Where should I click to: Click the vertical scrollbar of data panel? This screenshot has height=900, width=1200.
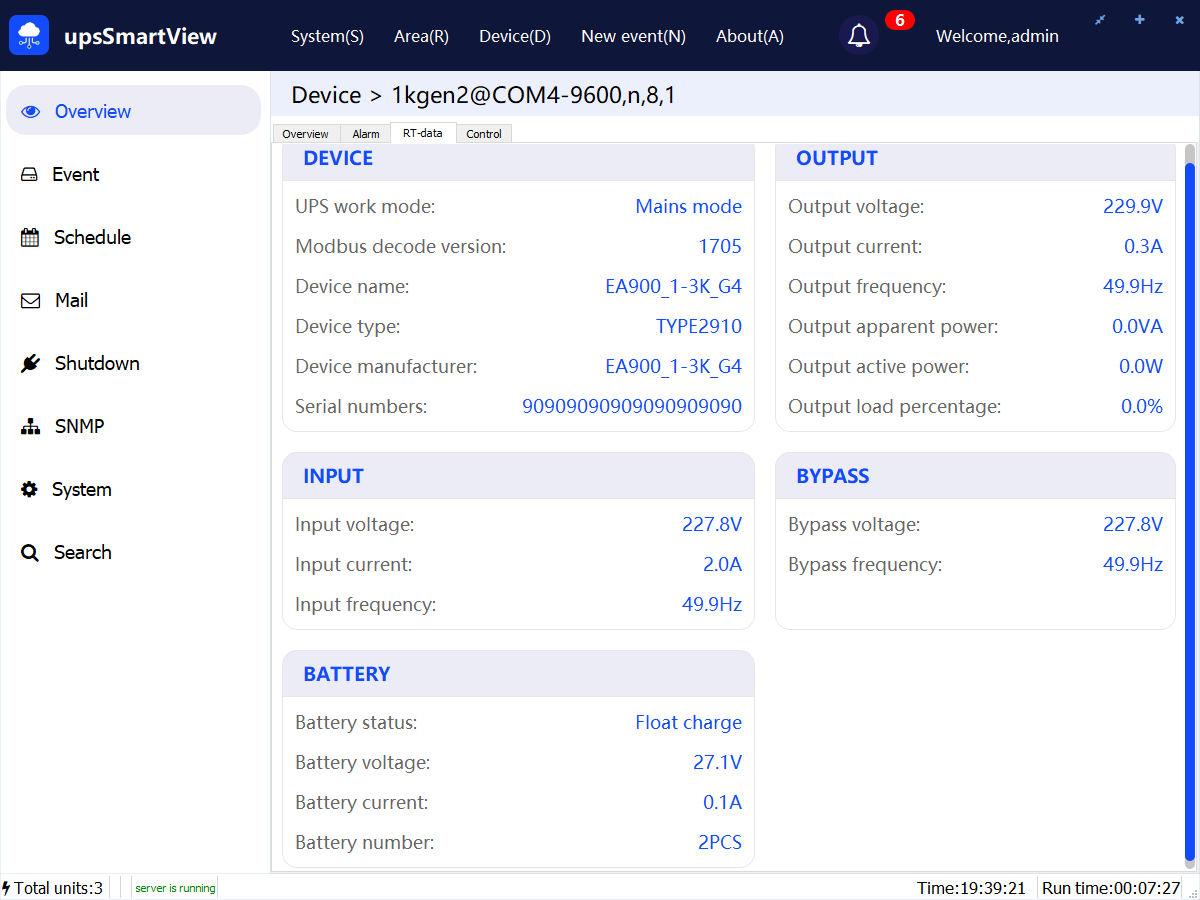click(x=1190, y=500)
